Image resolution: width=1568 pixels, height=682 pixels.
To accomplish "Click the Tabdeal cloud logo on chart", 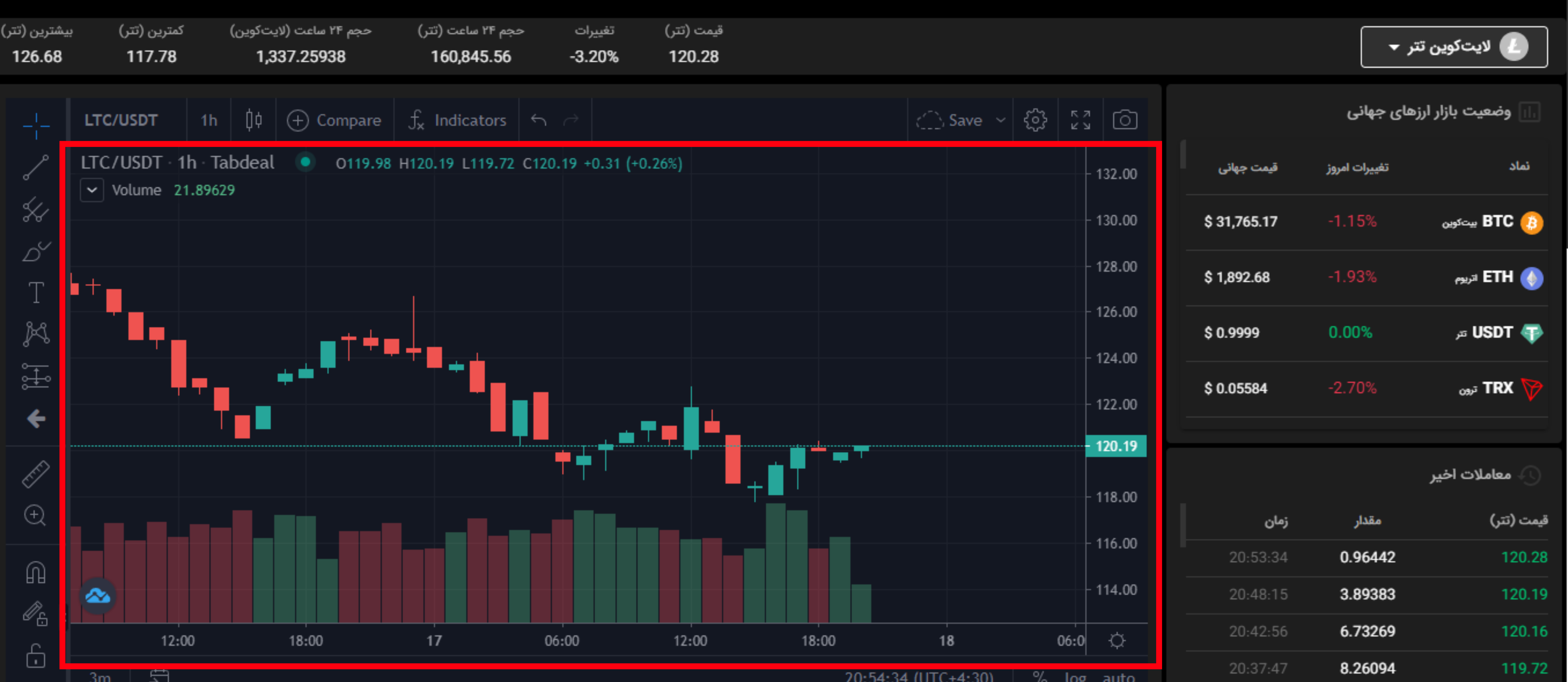I will point(97,595).
